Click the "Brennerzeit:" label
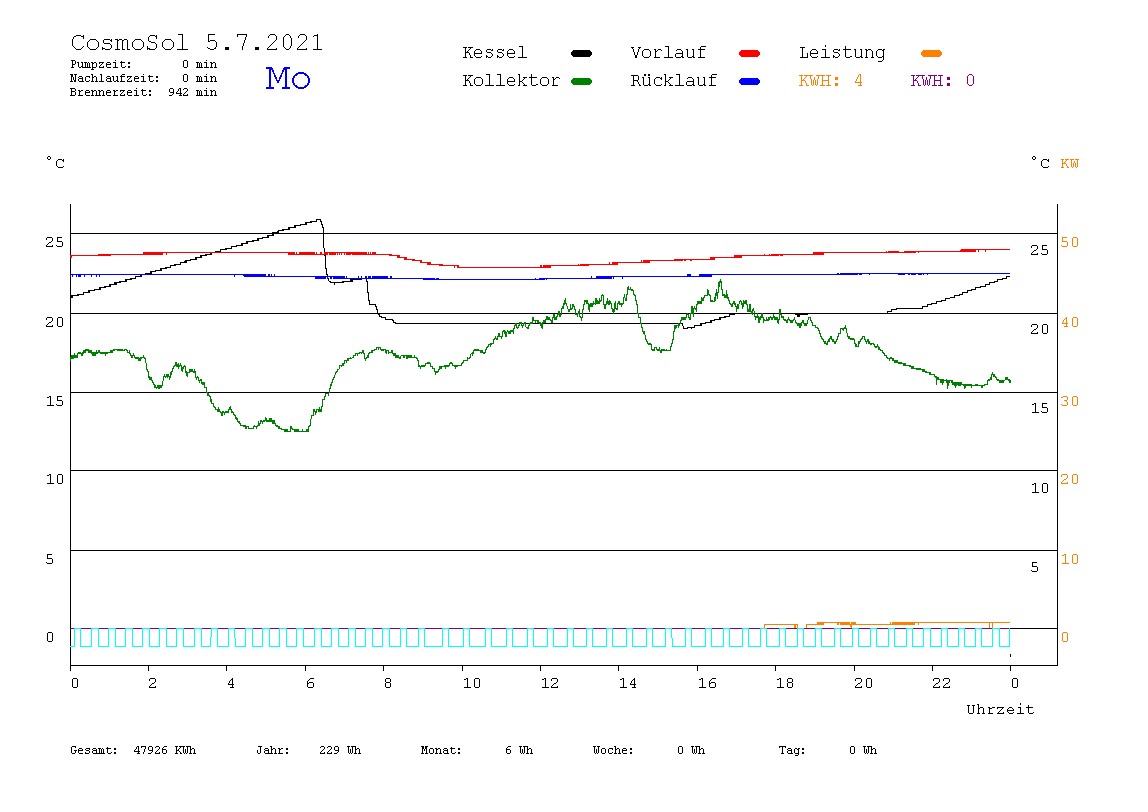Image resolution: width=1148 pixels, height=812 pixels. click(111, 92)
